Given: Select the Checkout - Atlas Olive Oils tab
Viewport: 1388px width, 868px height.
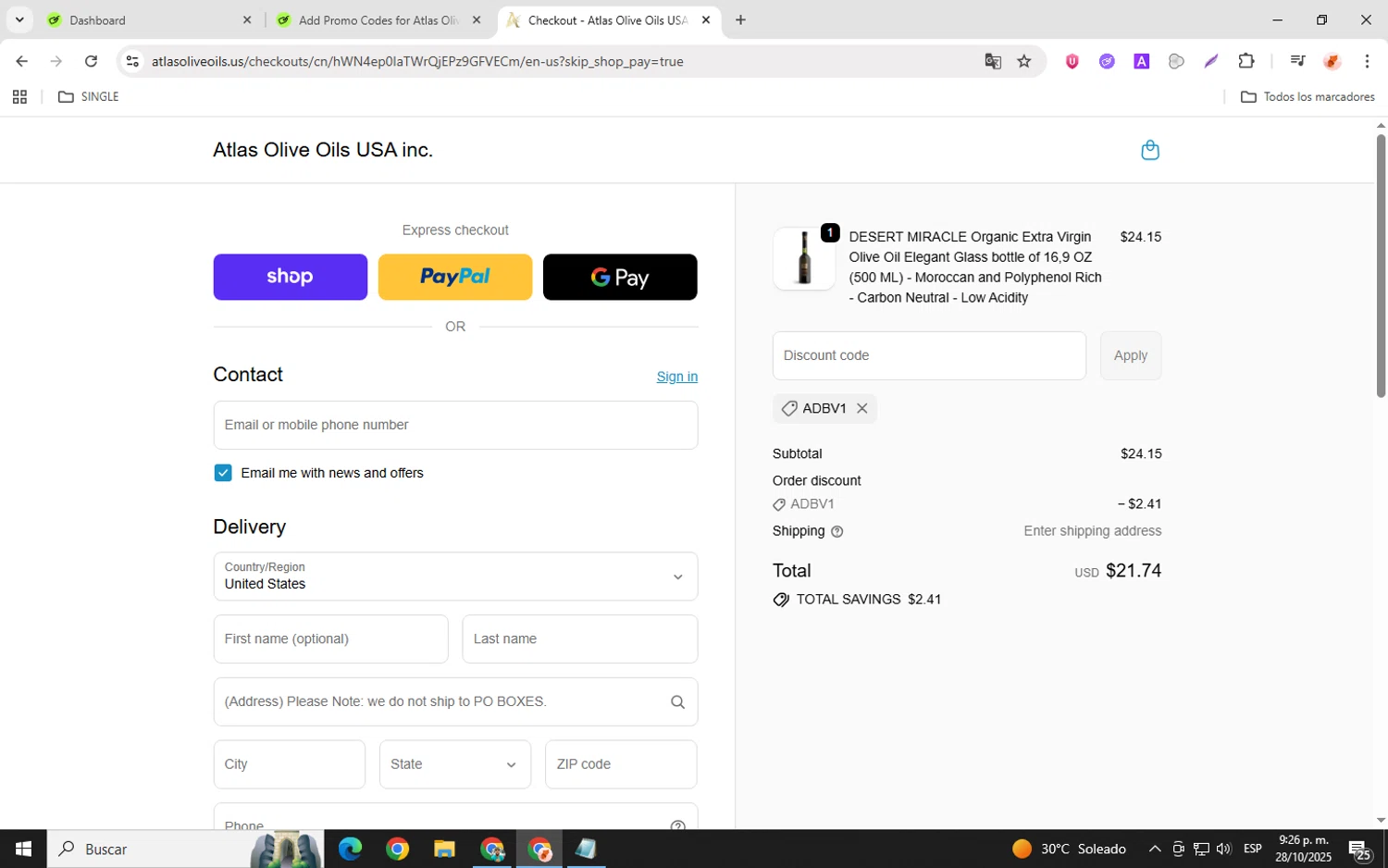Looking at the screenshot, I should pos(609,19).
